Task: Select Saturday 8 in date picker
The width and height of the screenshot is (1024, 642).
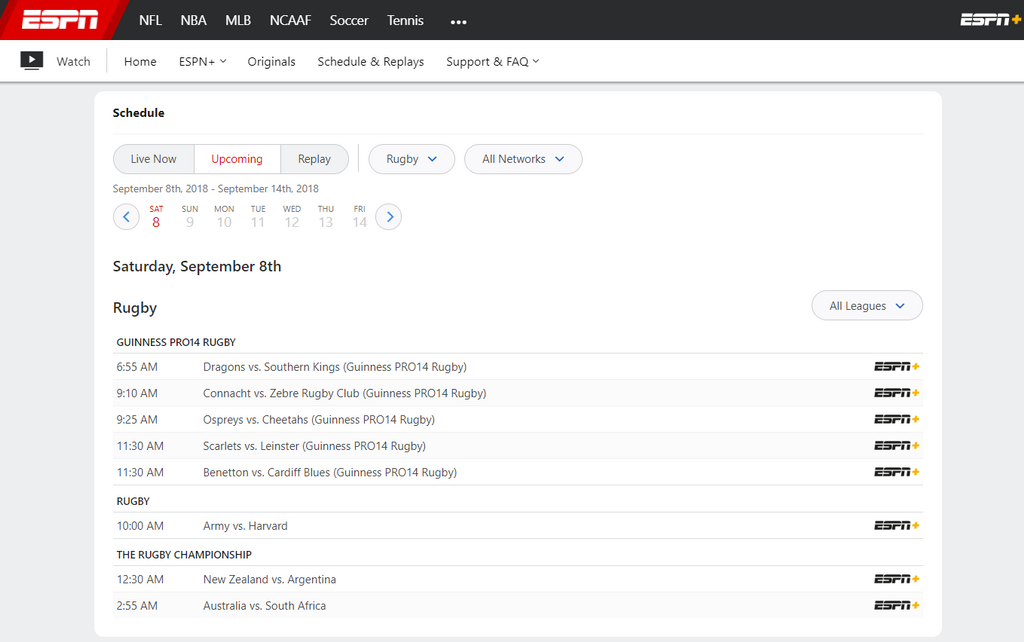Action: [156, 217]
